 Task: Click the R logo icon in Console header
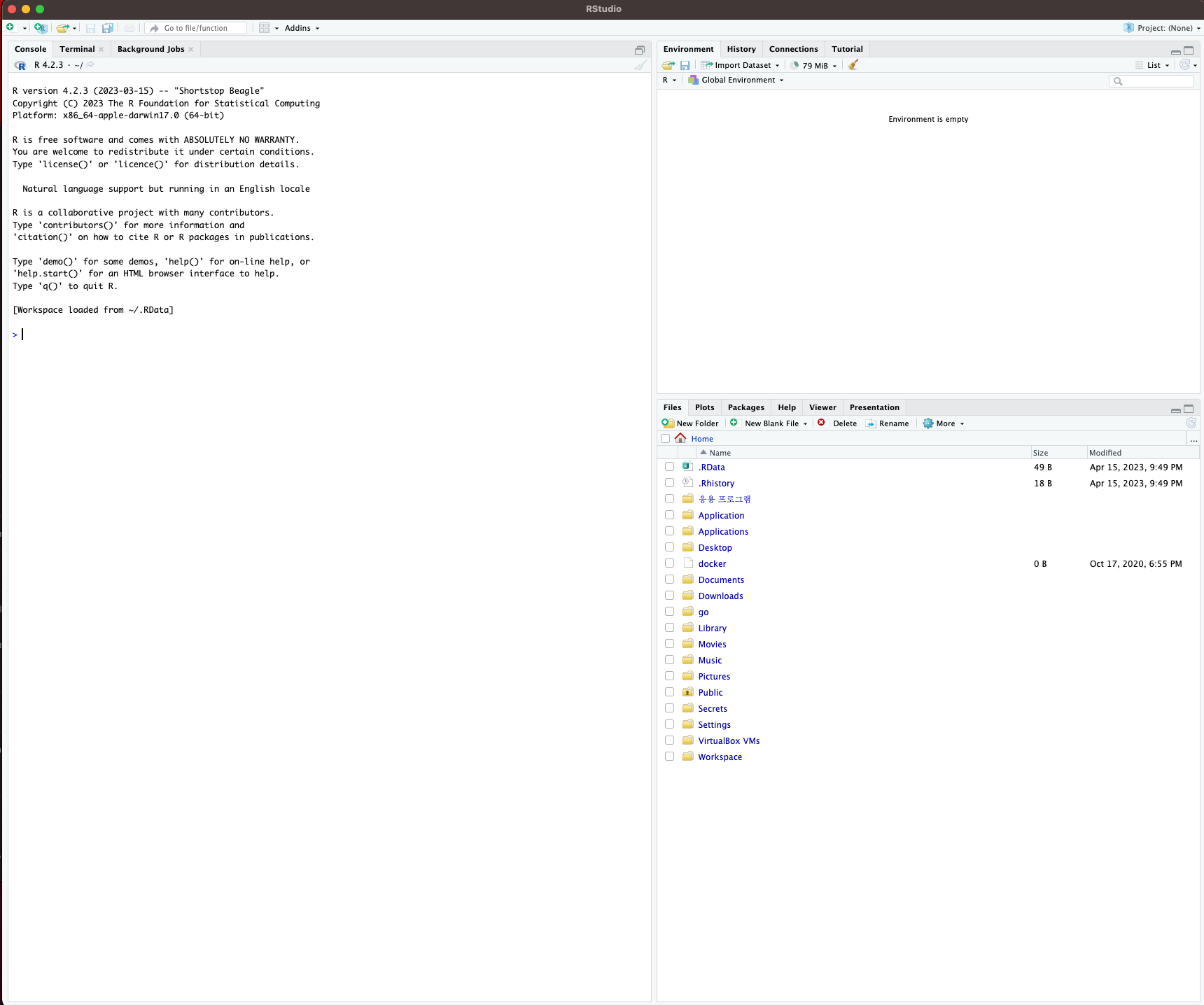pyautogui.click(x=20, y=65)
